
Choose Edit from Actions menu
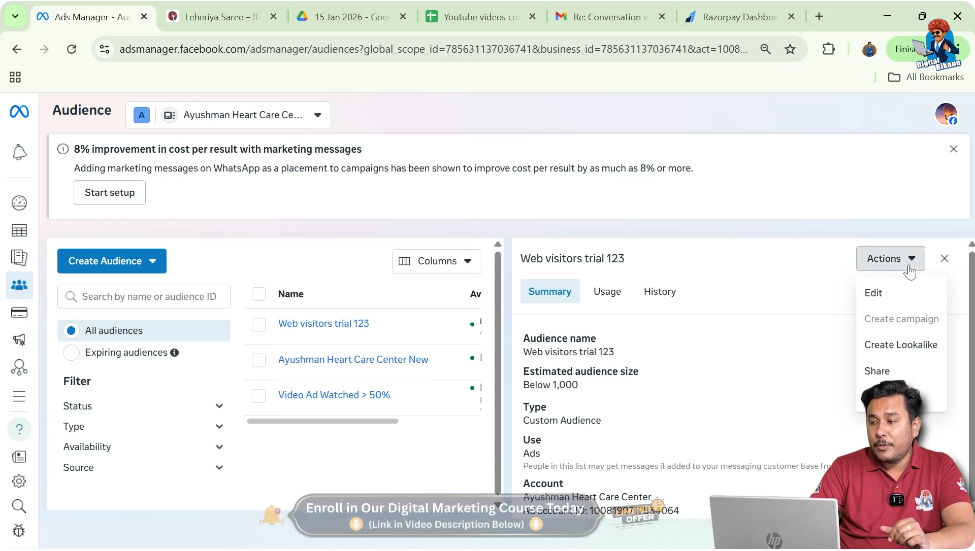(873, 293)
